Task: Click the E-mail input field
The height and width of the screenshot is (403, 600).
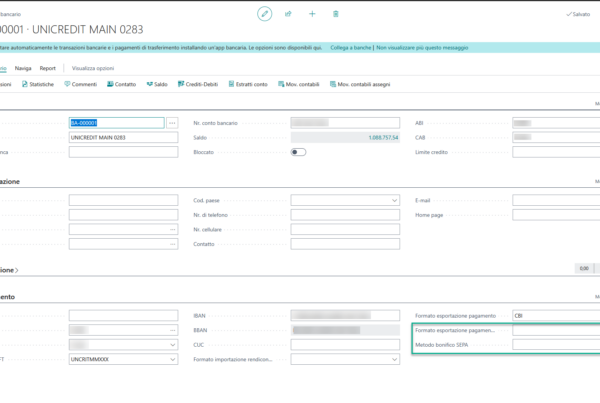Action: [x=556, y=201]
